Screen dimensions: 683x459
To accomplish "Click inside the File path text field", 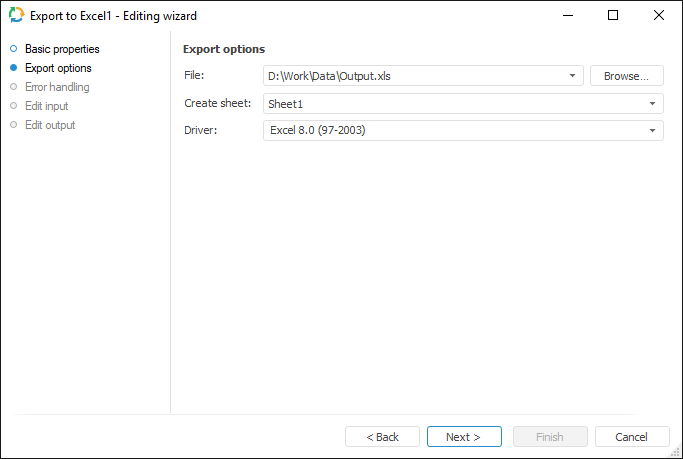I will click(x=412, y=76).
